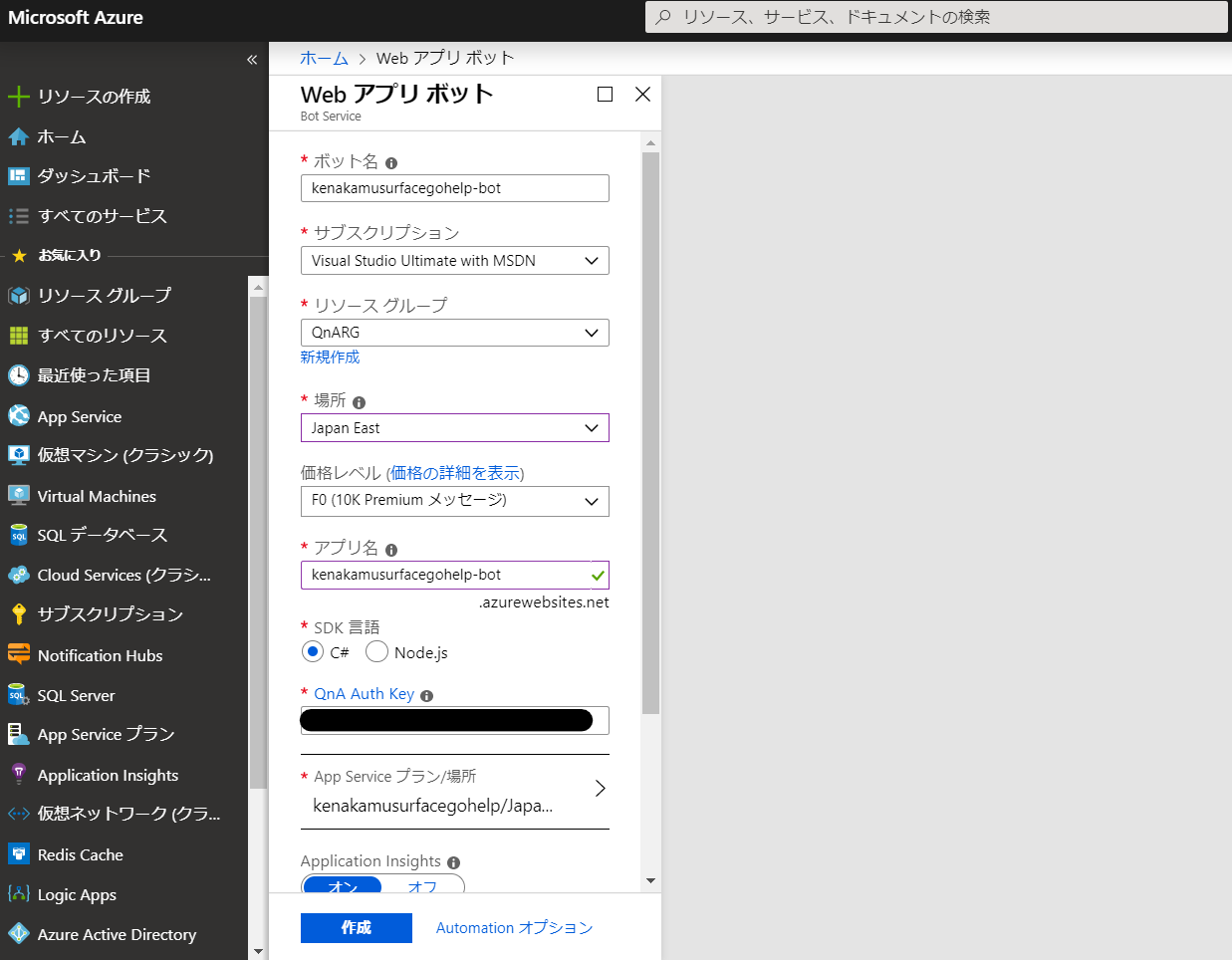Click the app name input field

click(x=455, y=575)
